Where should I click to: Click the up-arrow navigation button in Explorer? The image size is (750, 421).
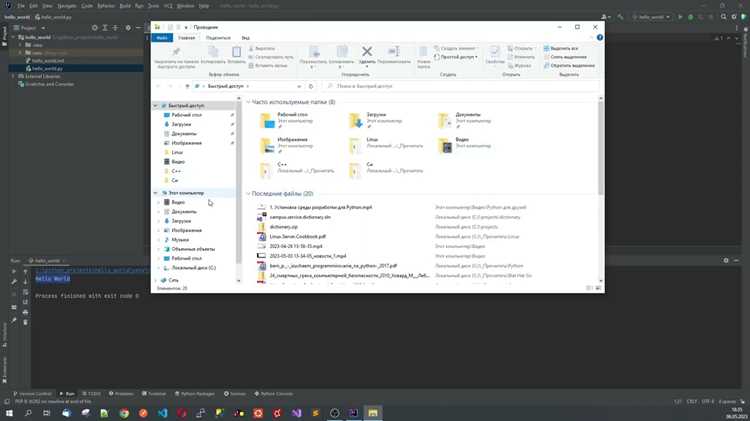pos(187,86)
